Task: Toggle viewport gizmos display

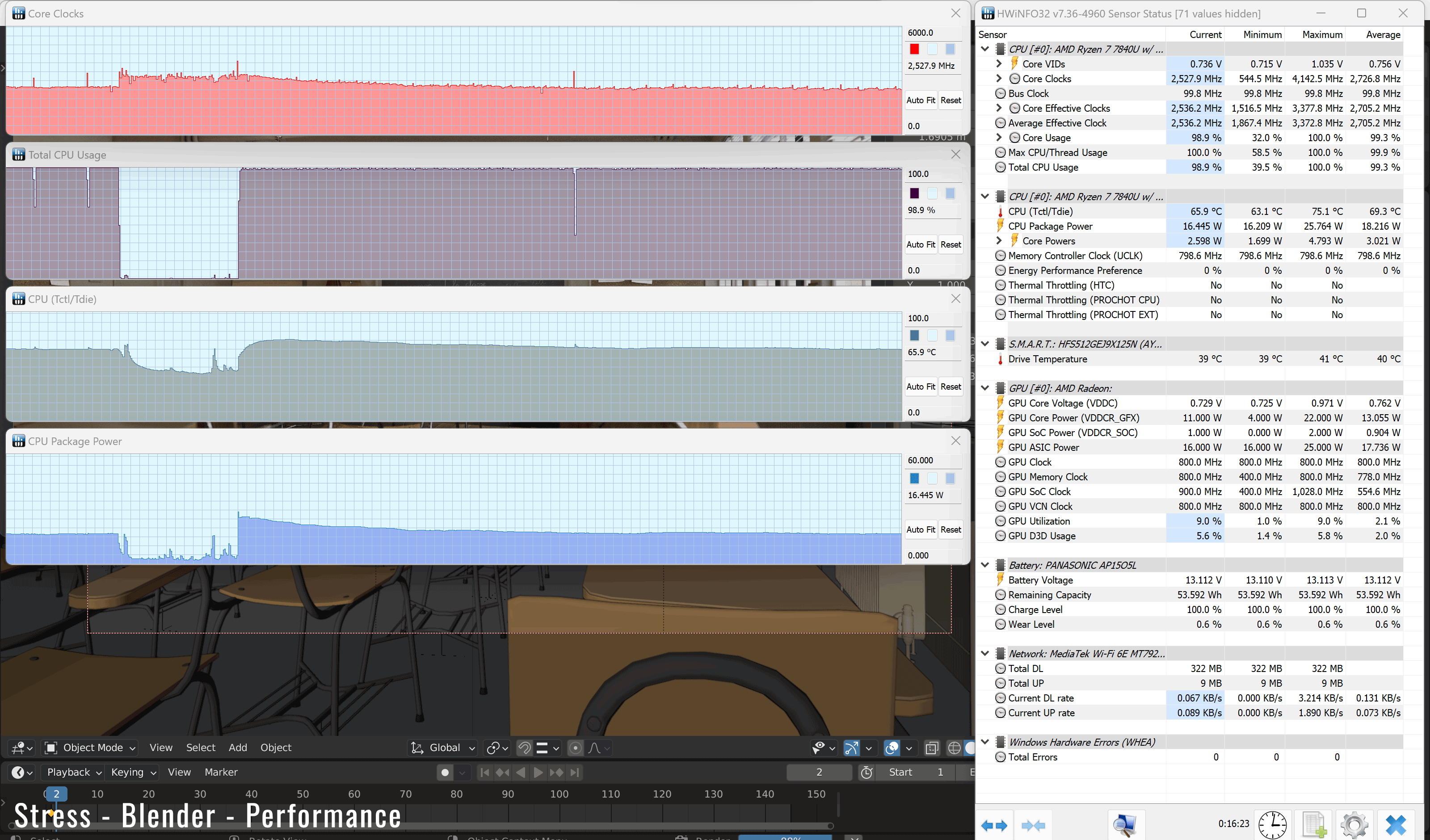Action: click(x=852, y=748)
